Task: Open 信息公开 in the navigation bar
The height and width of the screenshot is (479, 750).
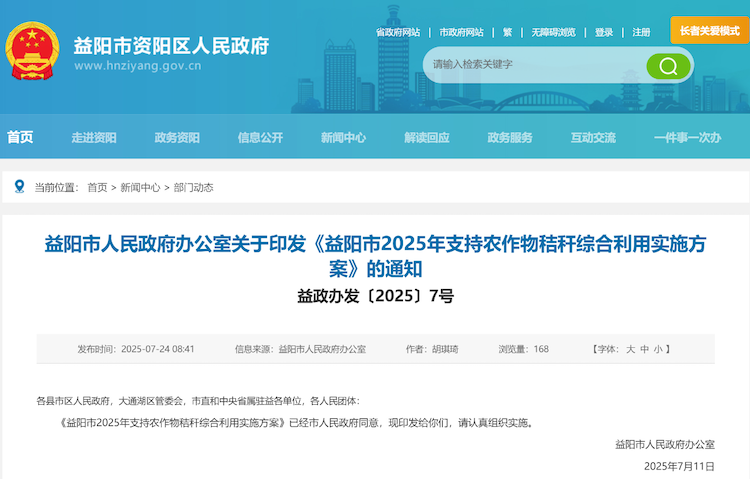Action: tap(260, 138)
